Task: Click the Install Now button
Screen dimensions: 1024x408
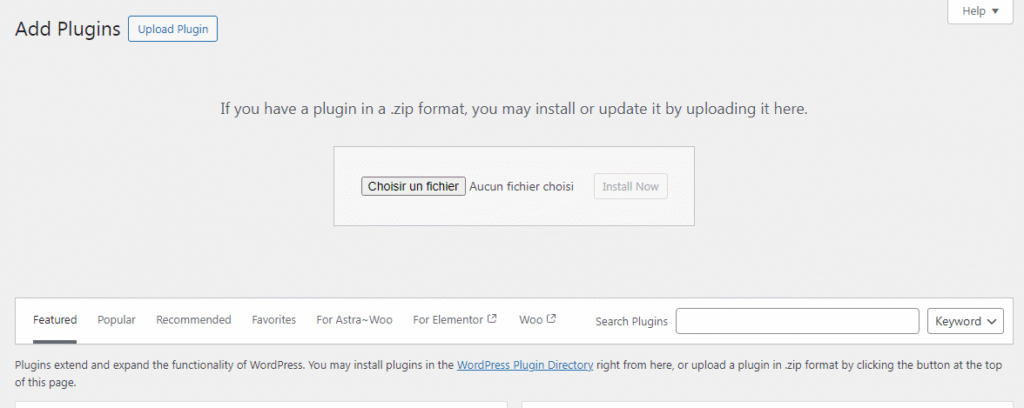Action: coord(630,187)
